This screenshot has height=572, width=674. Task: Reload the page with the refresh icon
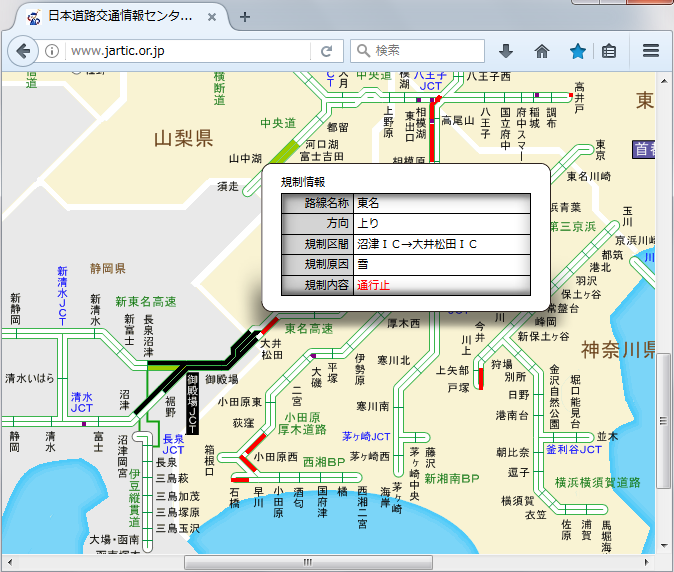pyautogui.click(x=327, y=51)
